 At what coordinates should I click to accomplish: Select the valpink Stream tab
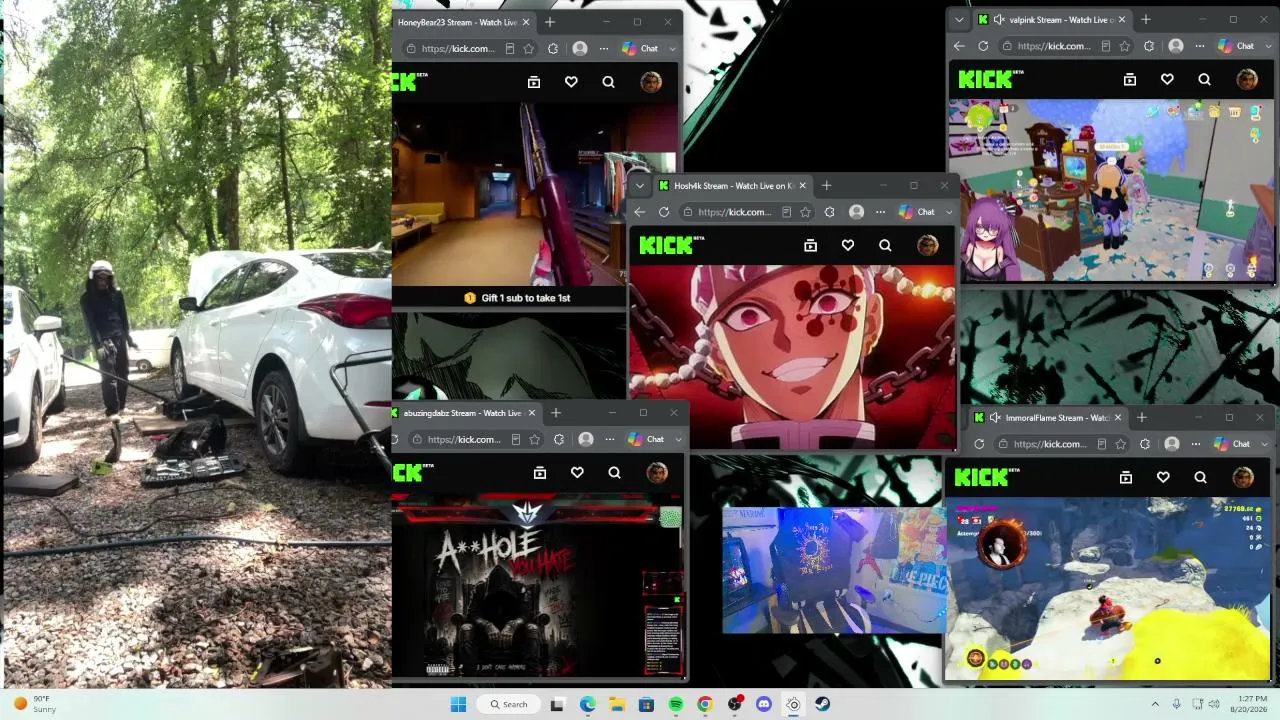click(x=1052, y=19)
